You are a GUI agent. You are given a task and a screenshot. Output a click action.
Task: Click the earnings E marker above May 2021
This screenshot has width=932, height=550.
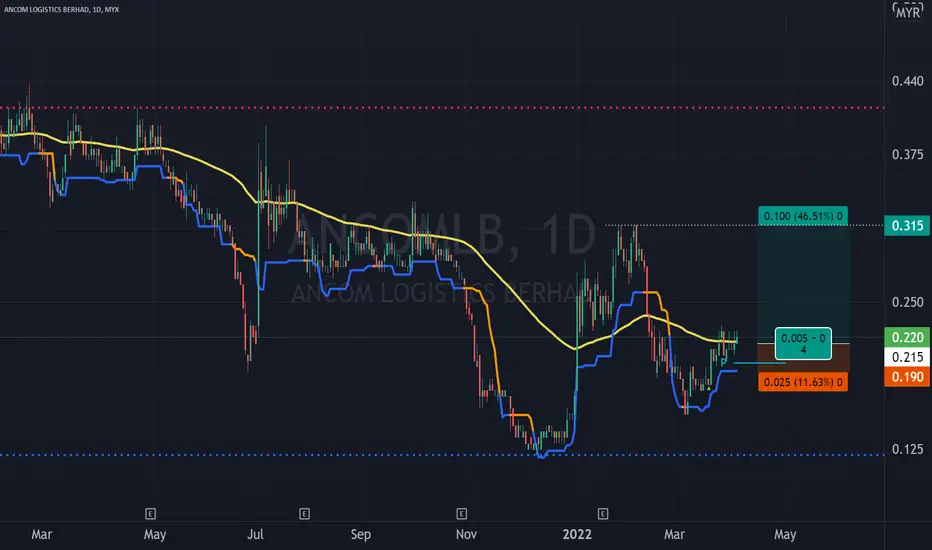[150, 513]
